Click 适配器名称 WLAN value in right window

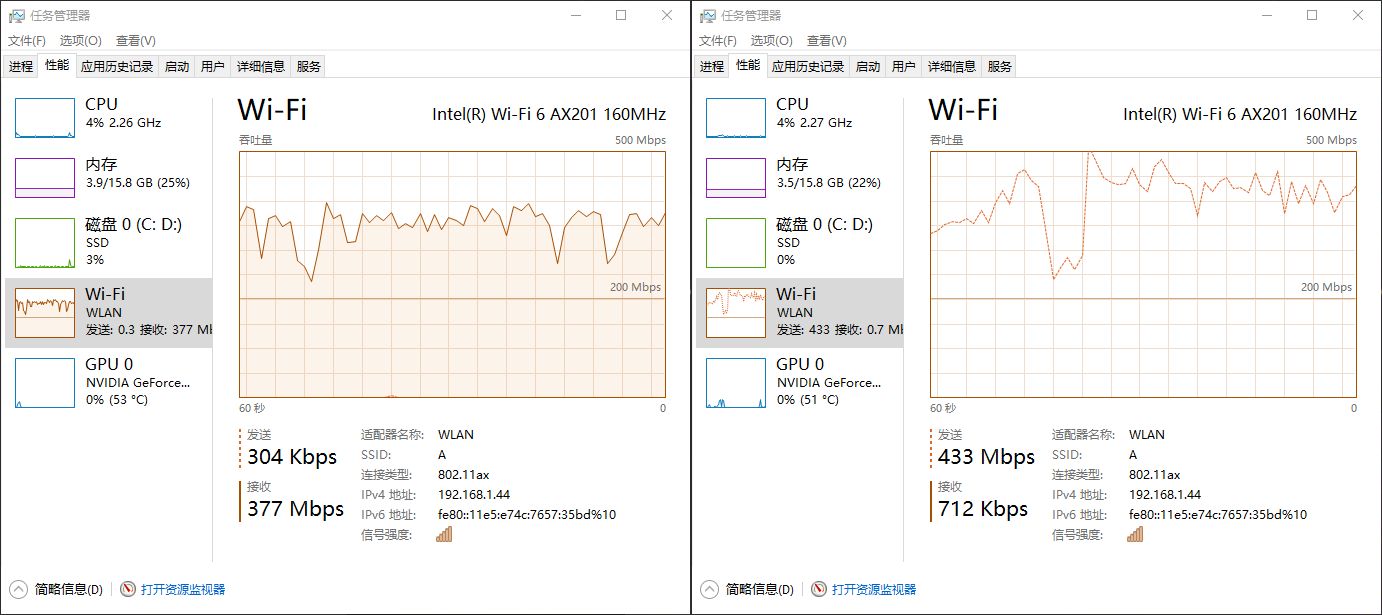(x=1147, y=435)
